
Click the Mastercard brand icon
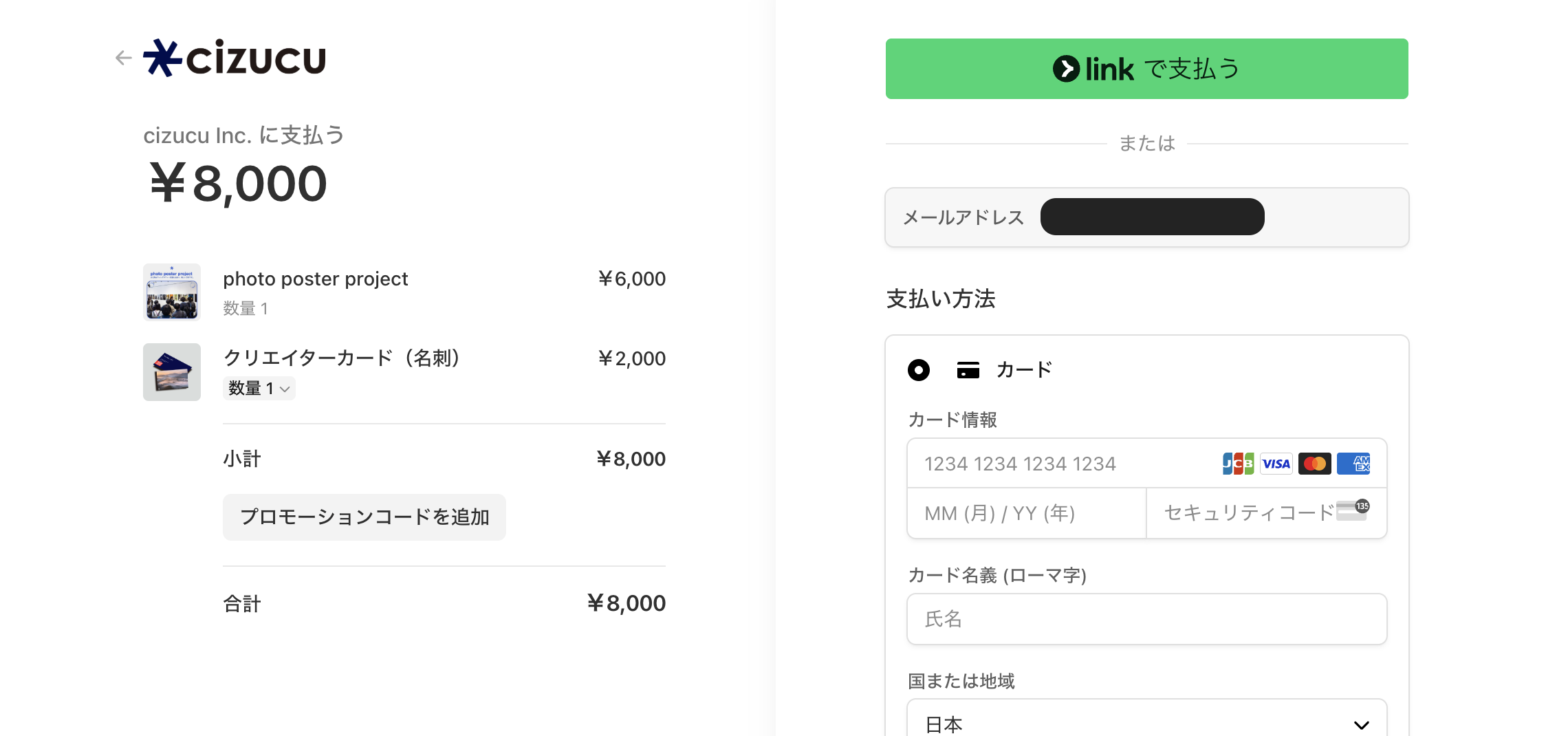(x=1315, y=464)
